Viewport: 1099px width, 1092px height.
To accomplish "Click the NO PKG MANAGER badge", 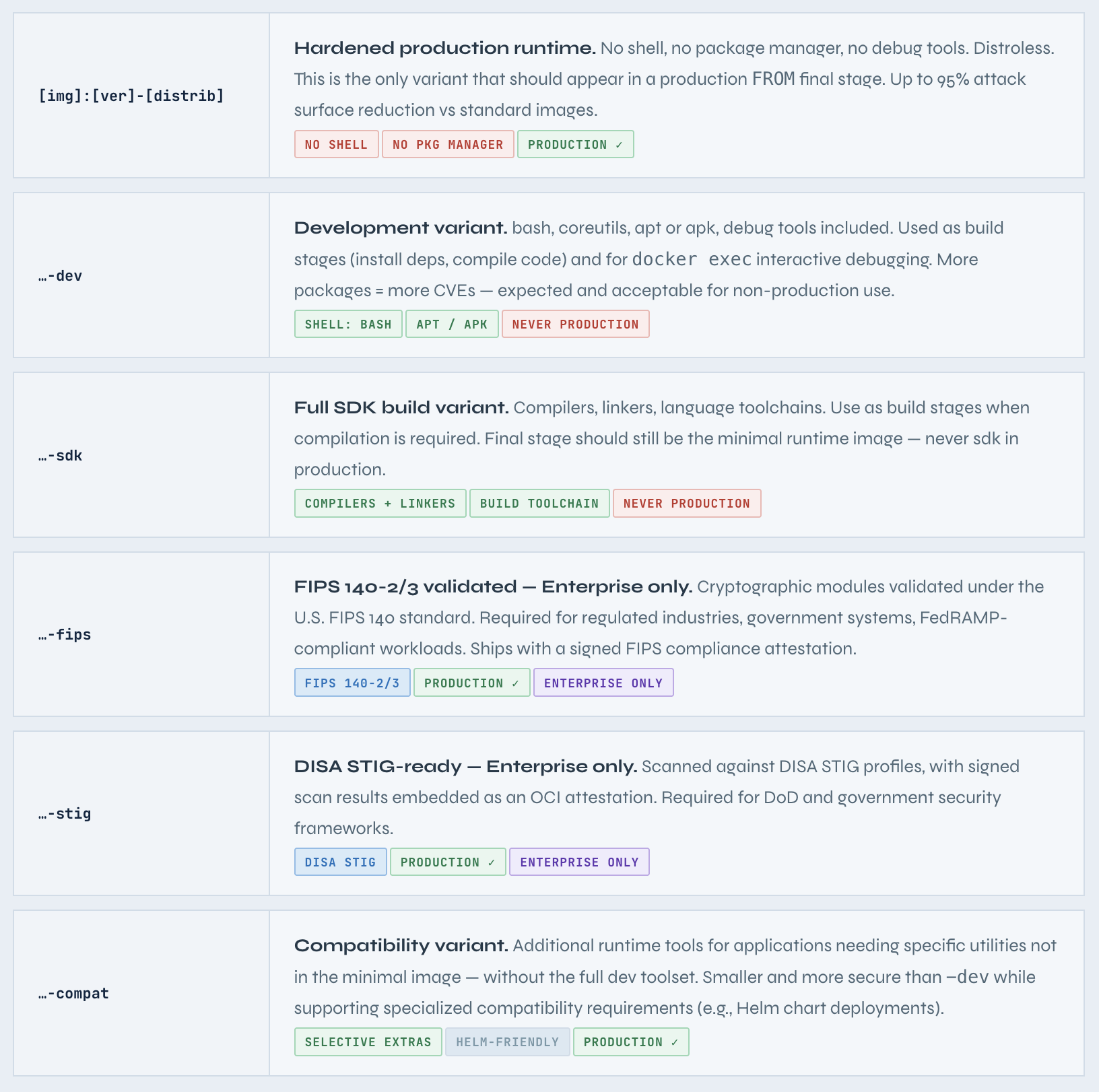I will coord(448,145).
